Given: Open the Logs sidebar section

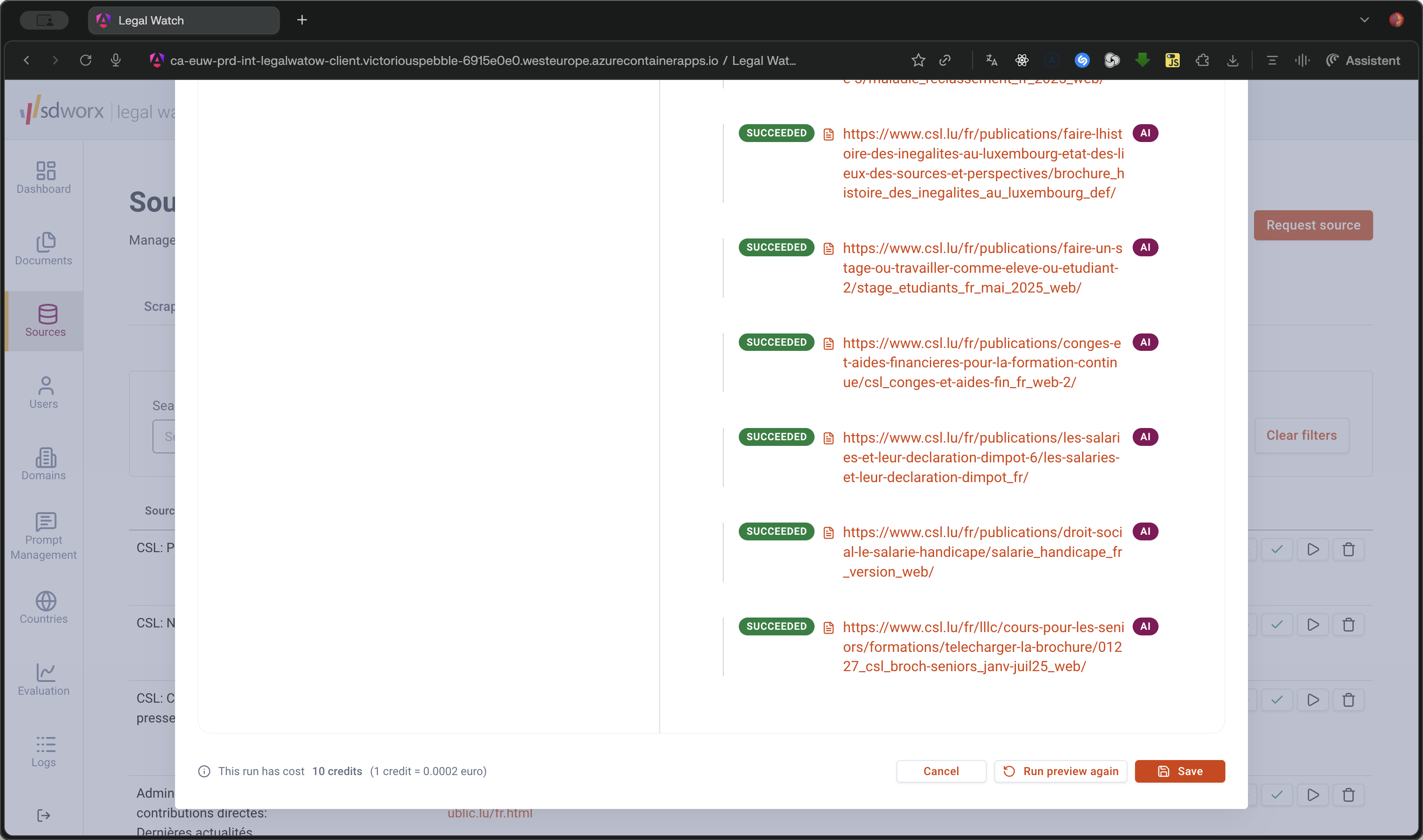Looking at the screenshot, I should coord(44,751).
